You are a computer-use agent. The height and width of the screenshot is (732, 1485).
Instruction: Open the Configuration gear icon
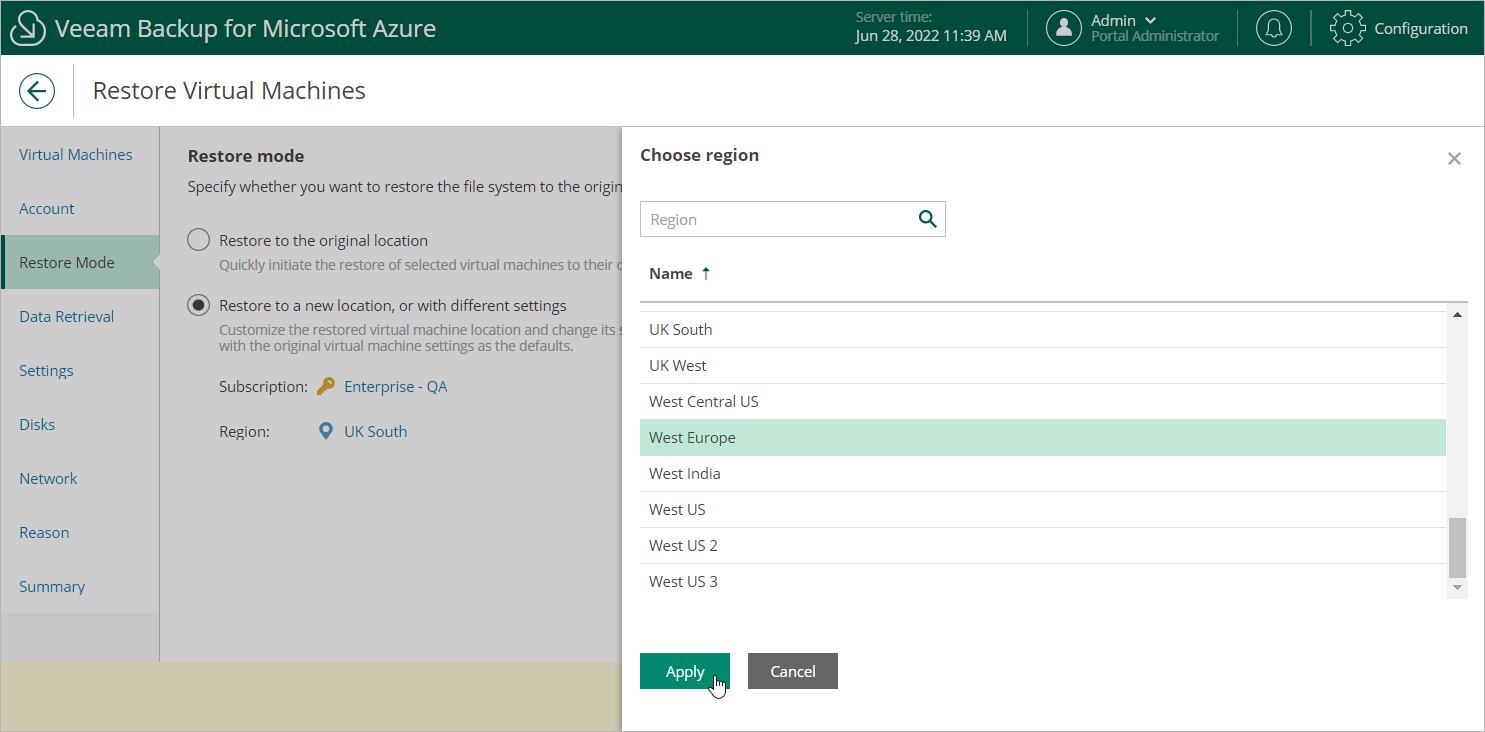1348,28
